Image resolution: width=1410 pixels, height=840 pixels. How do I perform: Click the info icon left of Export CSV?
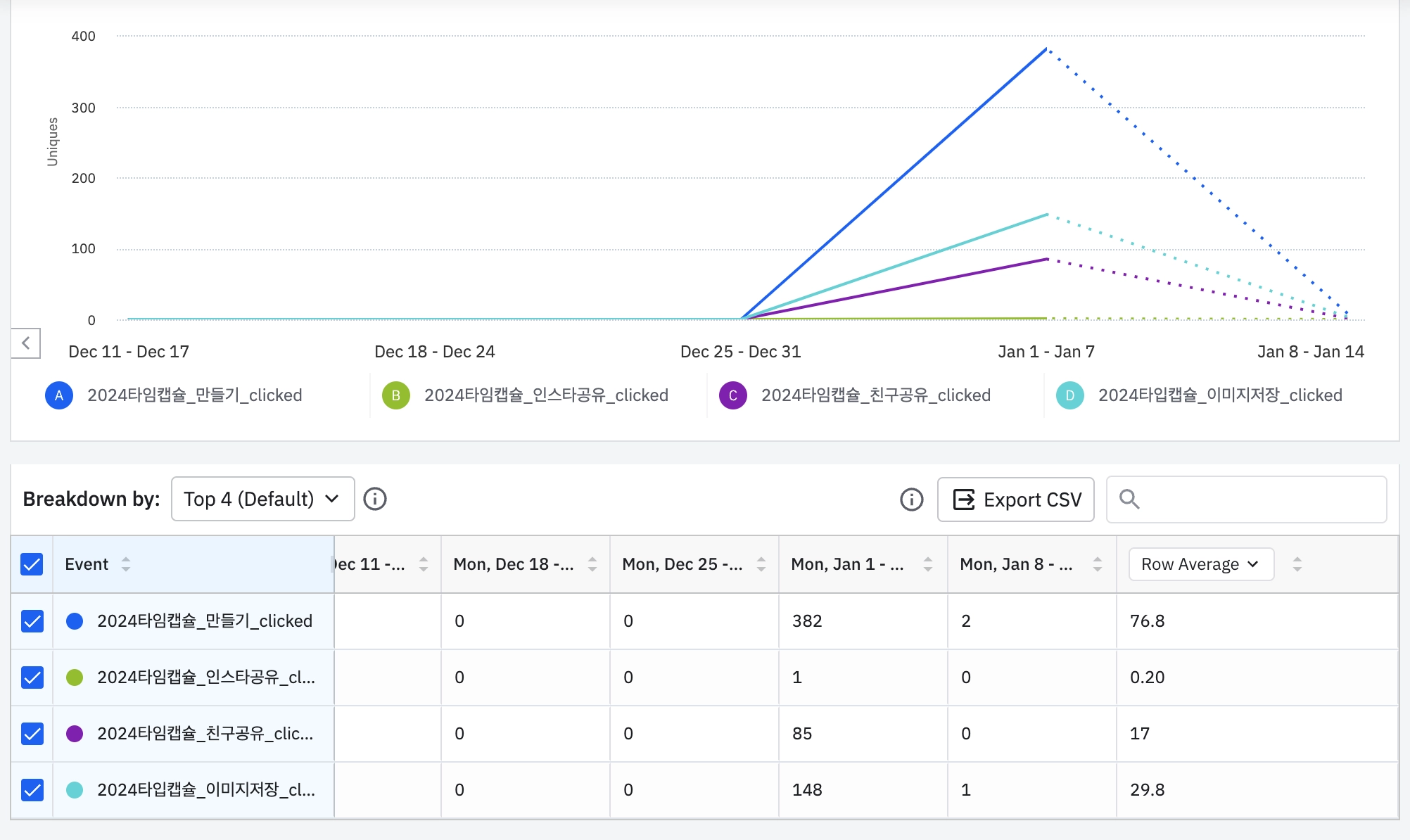point(911,499)
